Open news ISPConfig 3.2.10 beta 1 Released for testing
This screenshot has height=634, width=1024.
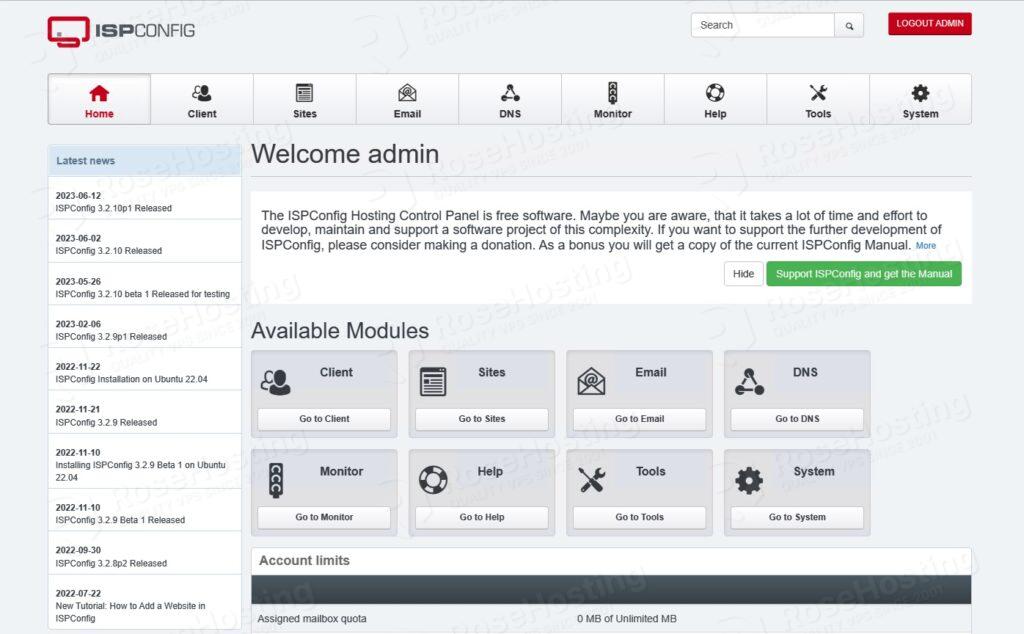142,294
